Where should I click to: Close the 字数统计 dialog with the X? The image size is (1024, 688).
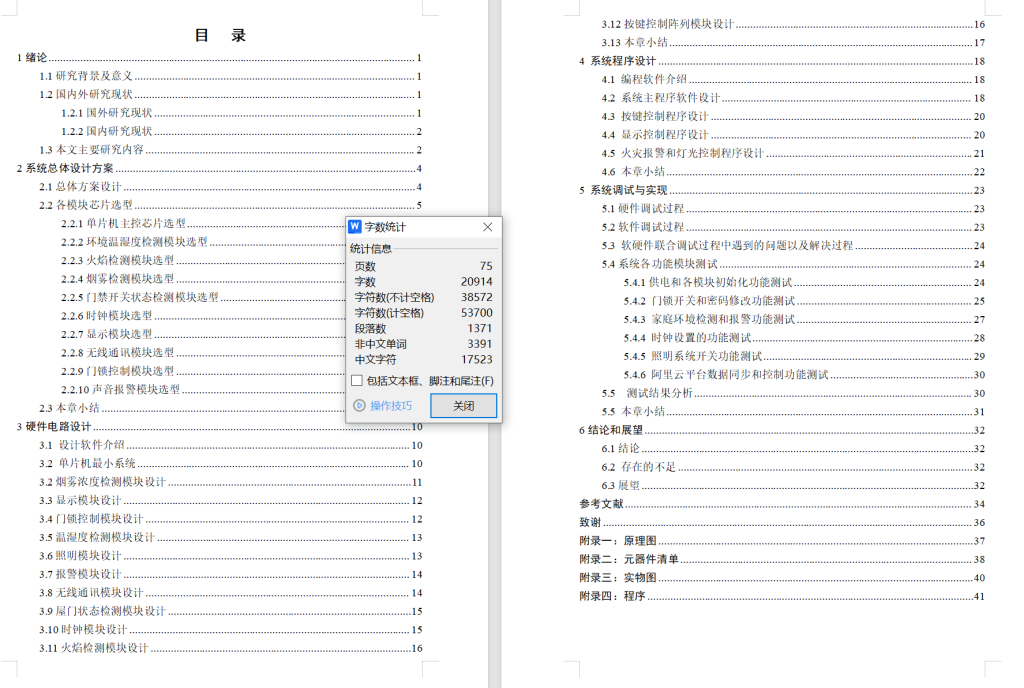click(x=487, y=227)
